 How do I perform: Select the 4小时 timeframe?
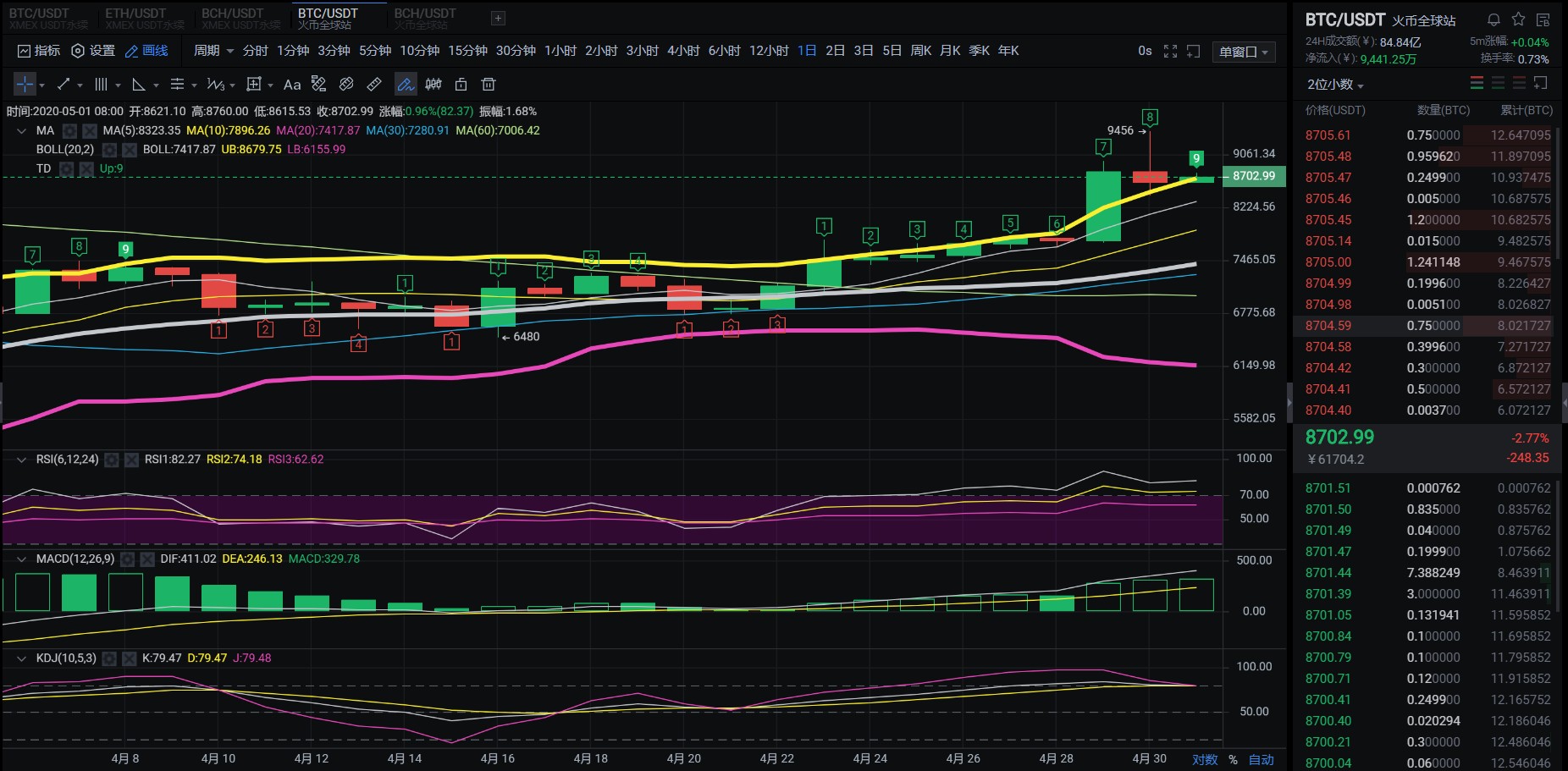(x=683, y=51)
